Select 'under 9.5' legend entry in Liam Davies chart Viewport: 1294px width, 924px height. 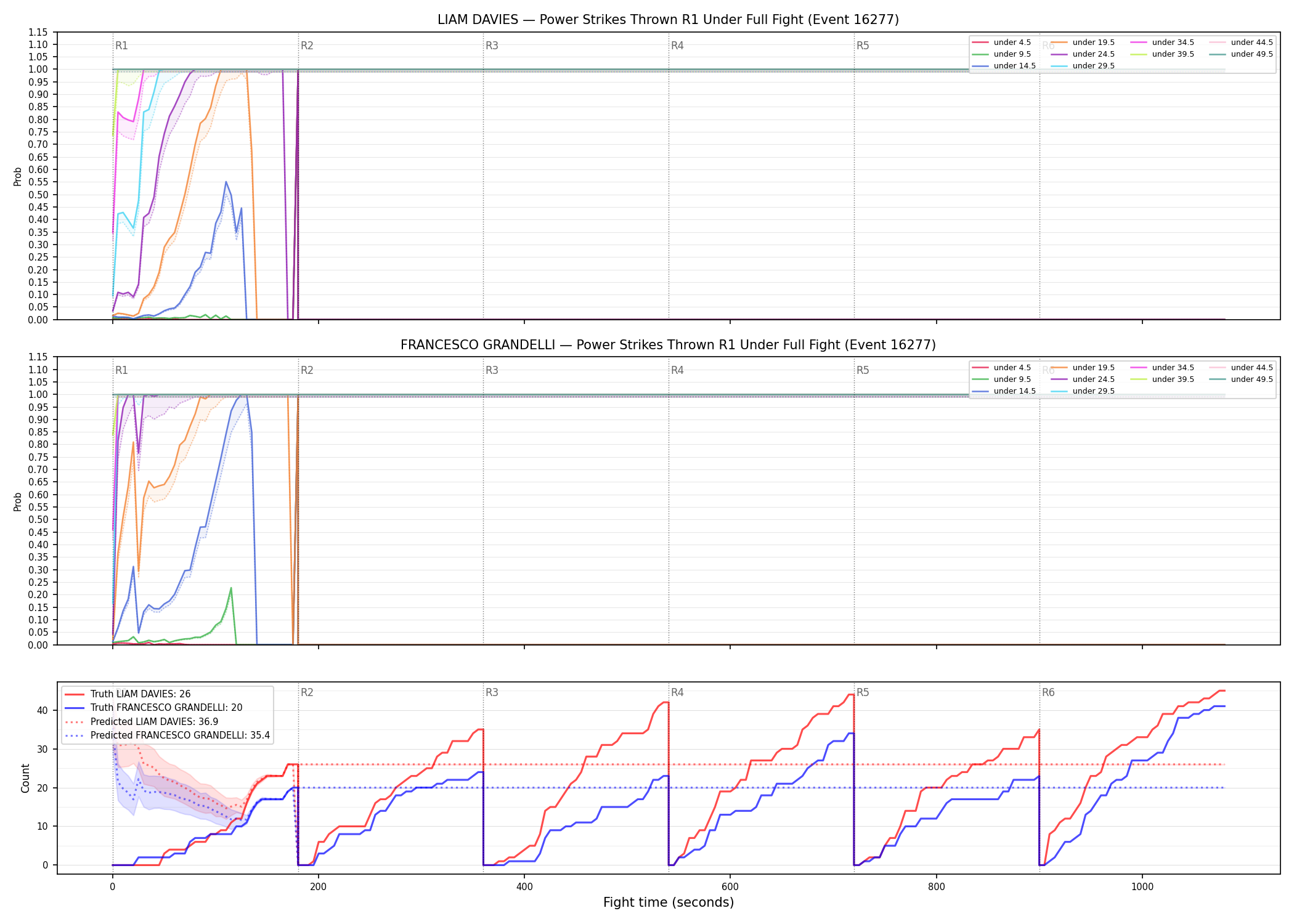point(1001,54)
